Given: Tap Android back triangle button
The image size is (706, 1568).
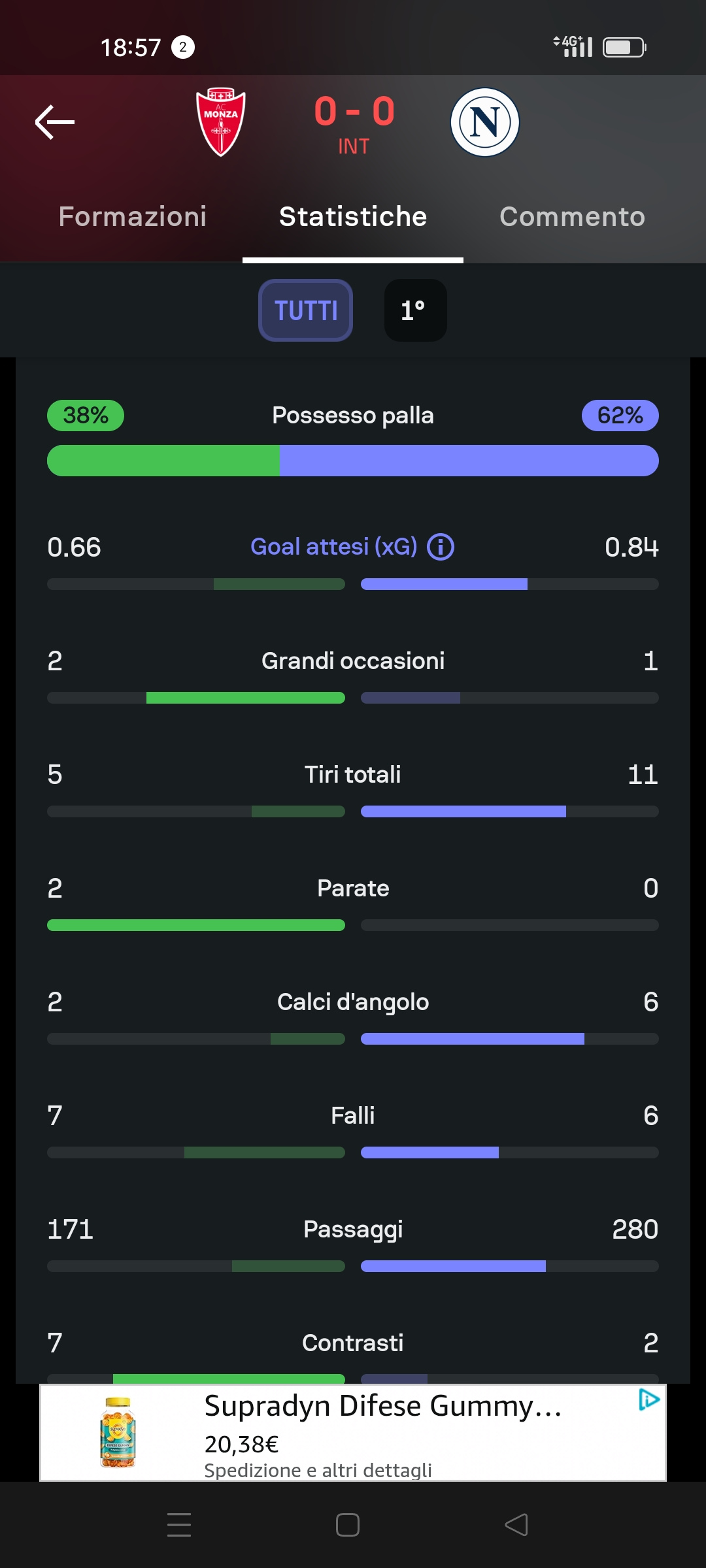Looking at the screenshot, I should pyautogui.click(x=516, y=1525).
